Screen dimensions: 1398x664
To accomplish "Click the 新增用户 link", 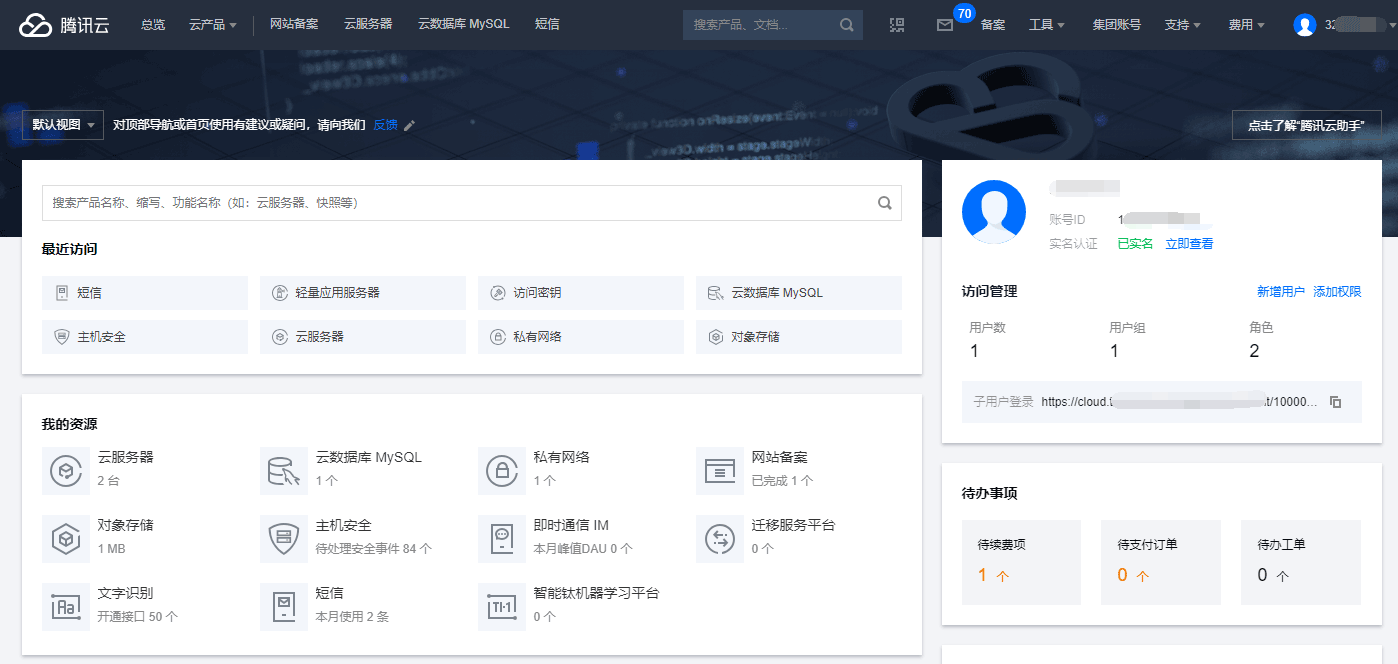I will 1281,292.
